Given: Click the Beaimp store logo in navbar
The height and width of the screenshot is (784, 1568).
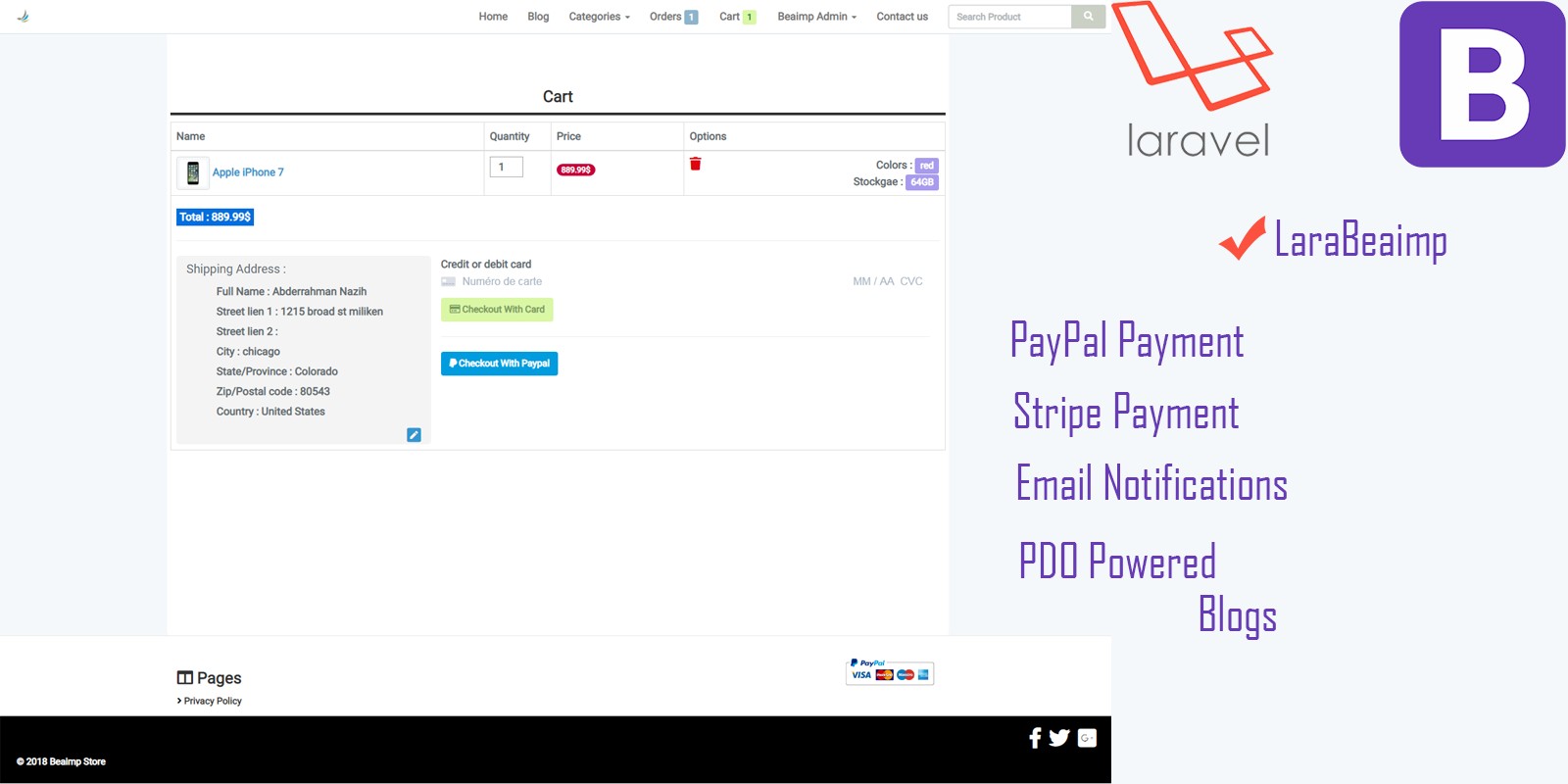Looking at the screenshot, I should pos(24,17).
